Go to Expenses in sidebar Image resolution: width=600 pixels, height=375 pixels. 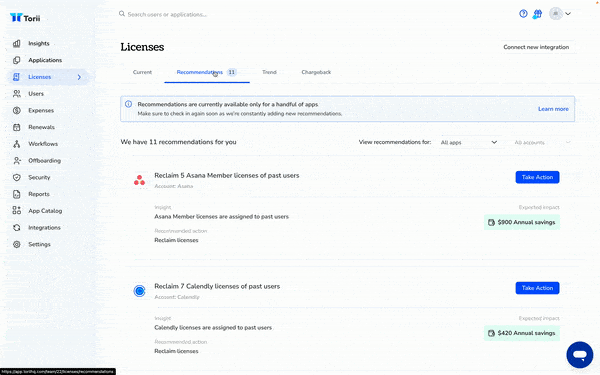[41, 110]
